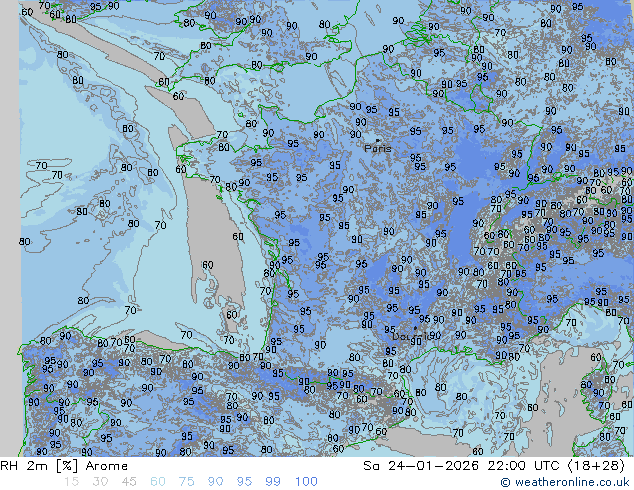634x490 pixels.
Task: Select the 30 value in the legend
Action: tap(100, 482)
